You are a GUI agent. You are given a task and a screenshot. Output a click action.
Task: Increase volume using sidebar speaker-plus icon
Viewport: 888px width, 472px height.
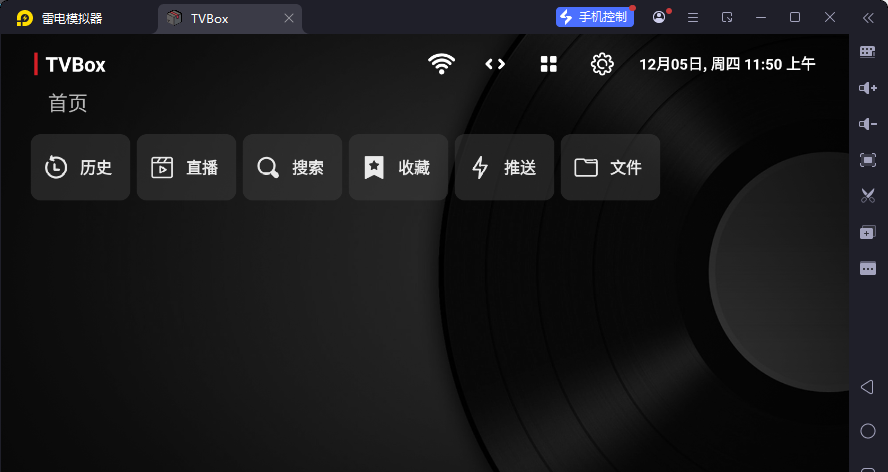pos(867,88)
